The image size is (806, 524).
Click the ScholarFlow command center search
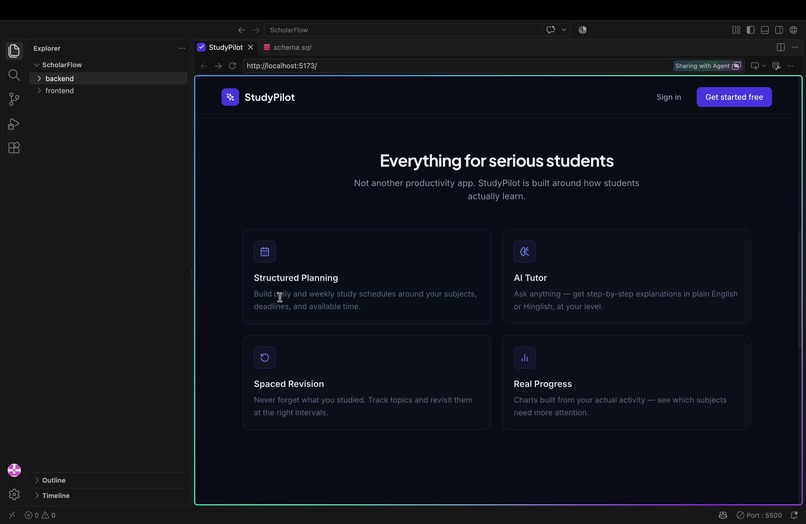pyautogui.click(x=402, y=30)
